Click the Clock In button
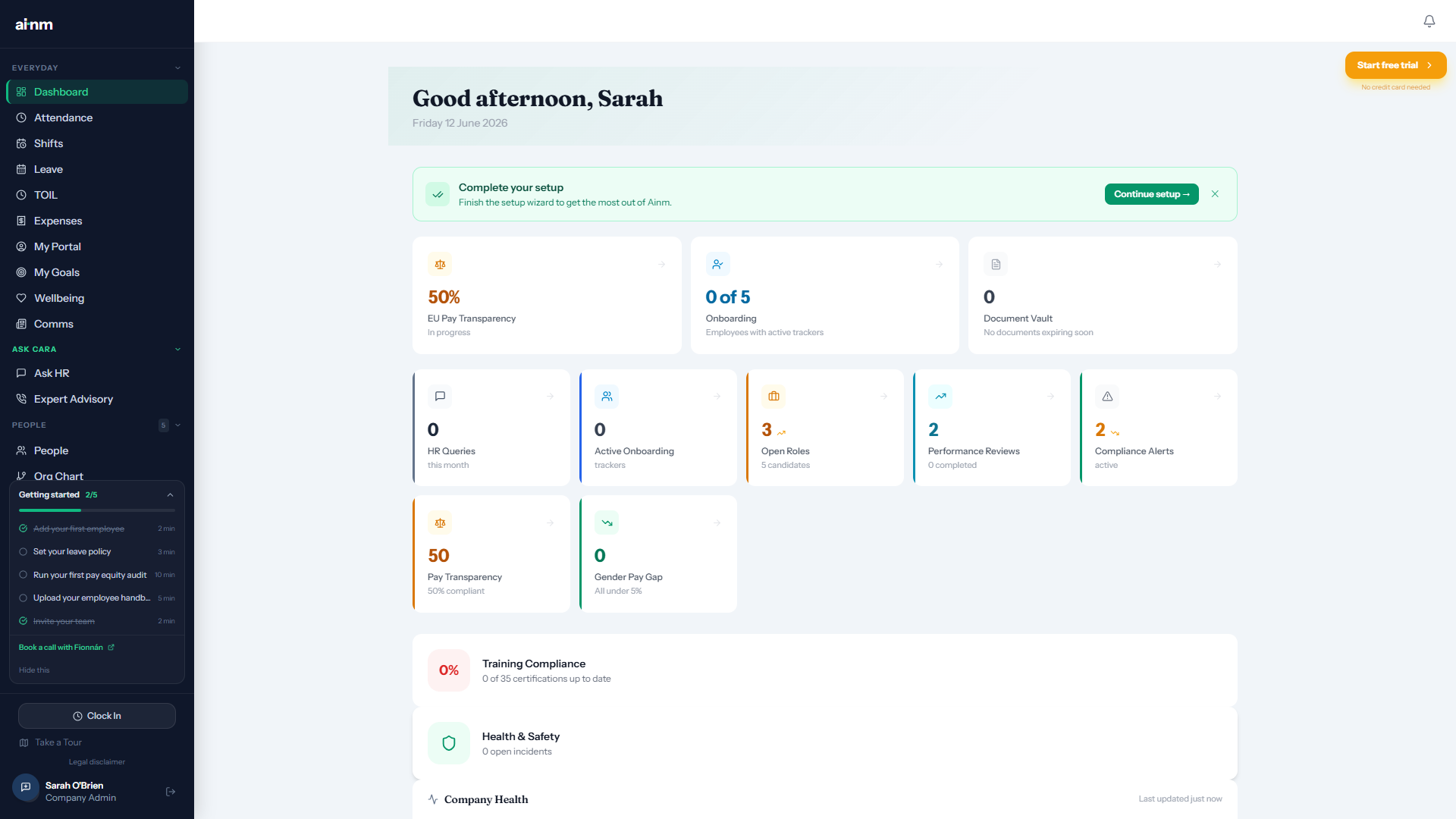This screenshot has height=819, width=1456. click(x=97, y=716)
